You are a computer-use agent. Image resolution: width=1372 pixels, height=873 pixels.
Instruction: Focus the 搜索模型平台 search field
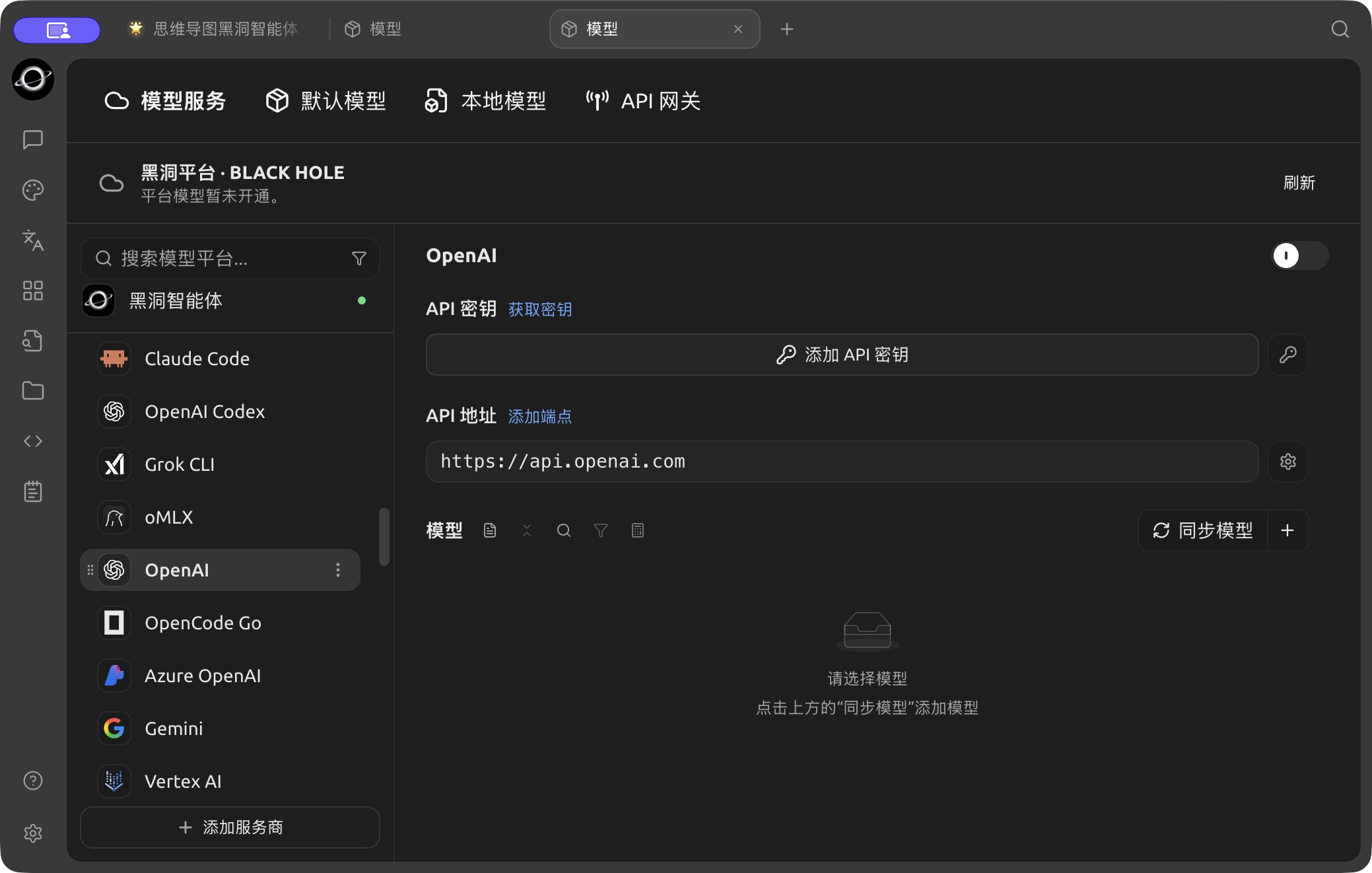[x=230, y=258]
